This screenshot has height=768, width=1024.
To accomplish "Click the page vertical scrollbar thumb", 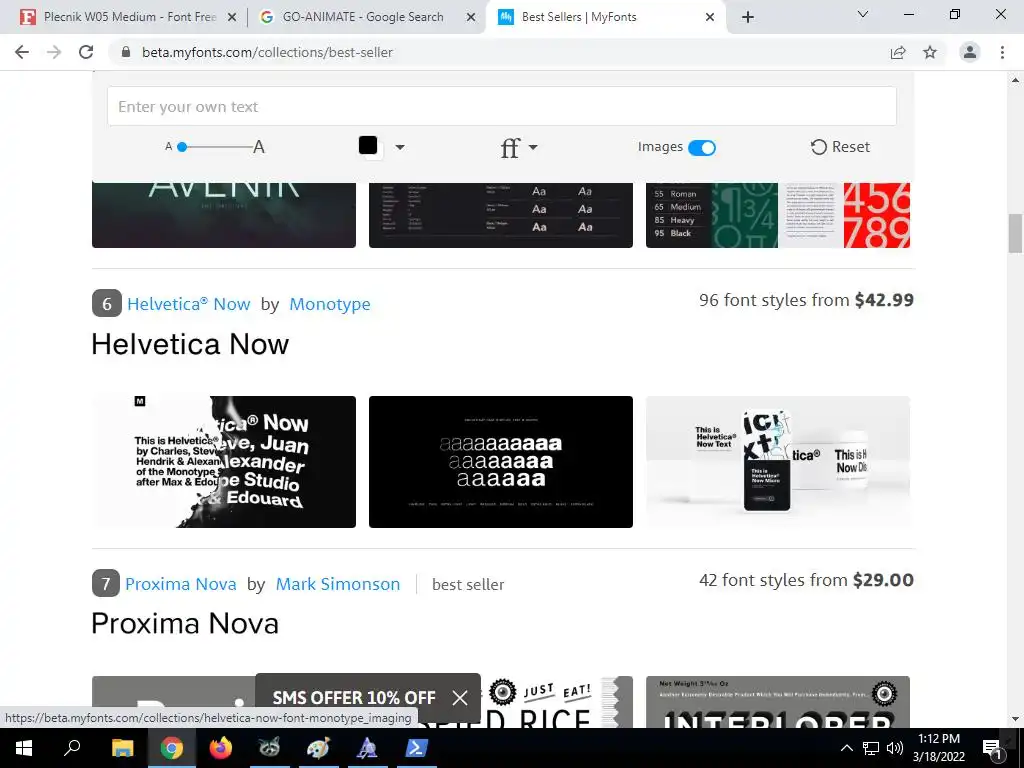I will 1015,232.
